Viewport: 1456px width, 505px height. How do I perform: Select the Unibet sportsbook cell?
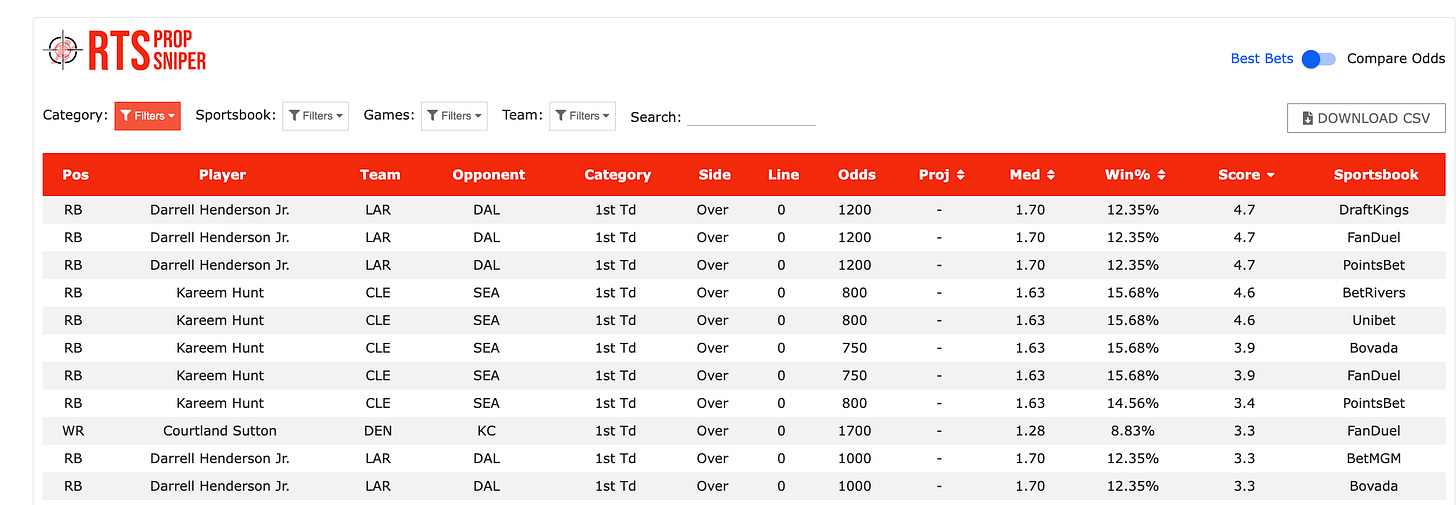1374,320
